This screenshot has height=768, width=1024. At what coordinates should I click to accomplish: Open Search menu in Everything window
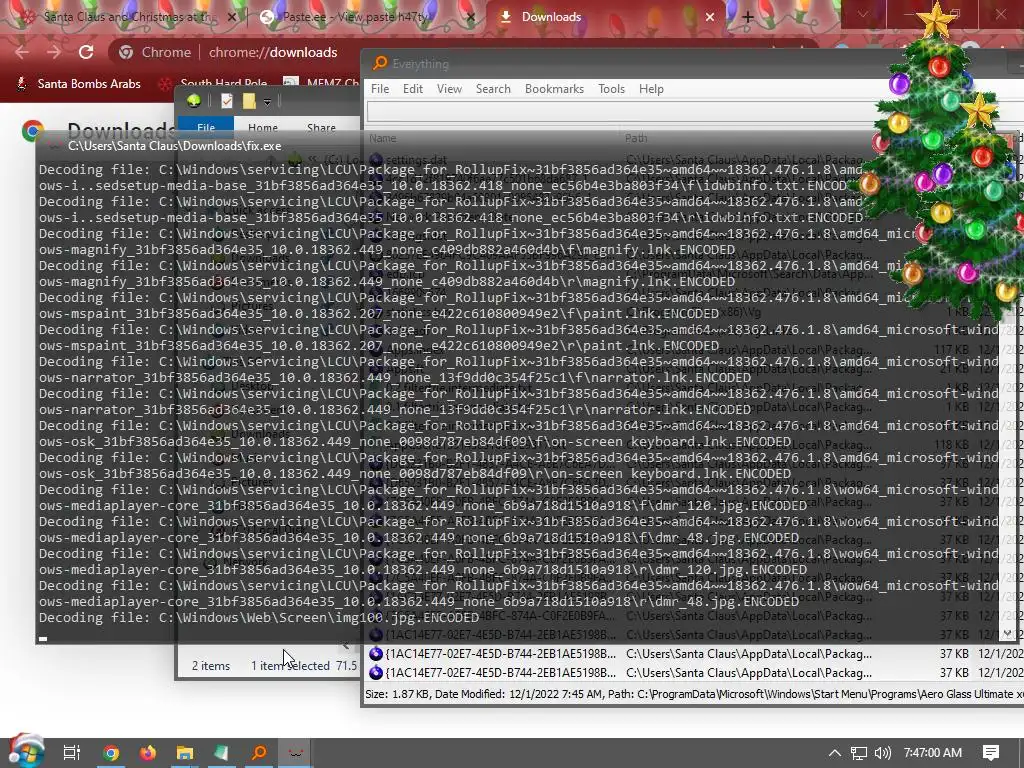(x=492, y=89)
